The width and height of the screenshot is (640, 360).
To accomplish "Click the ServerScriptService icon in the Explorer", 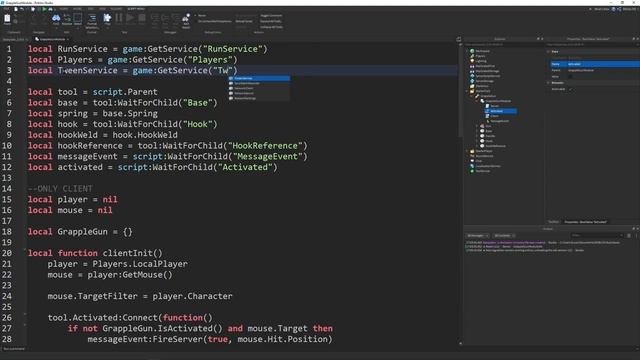I will [x=472, y=76].
